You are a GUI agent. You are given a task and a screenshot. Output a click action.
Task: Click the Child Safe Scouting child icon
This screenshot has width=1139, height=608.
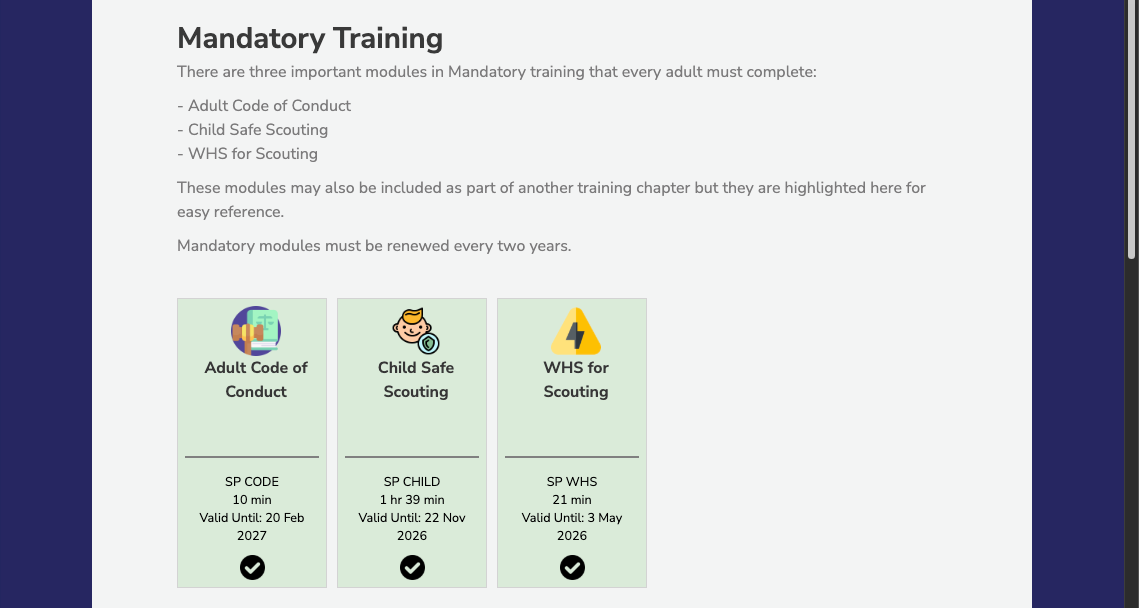point(416,331)
